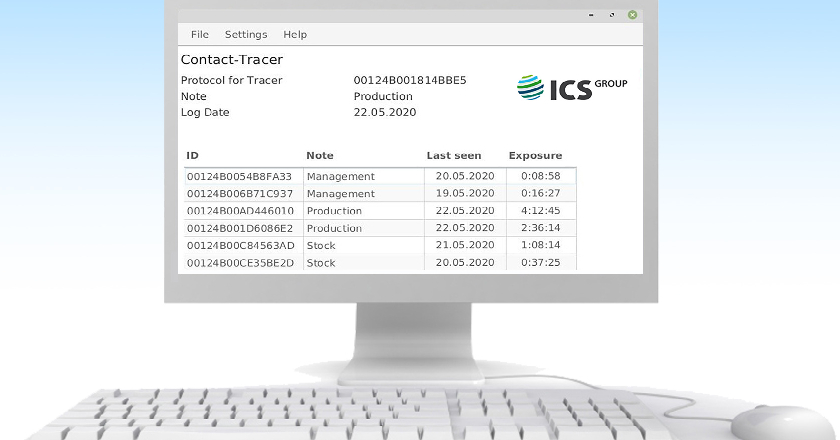Image resolution: width=840 pixels, height=440 pixels.
Task: Select row with ID 00124B00C84563AD
Action: click(x=380, y=245)
